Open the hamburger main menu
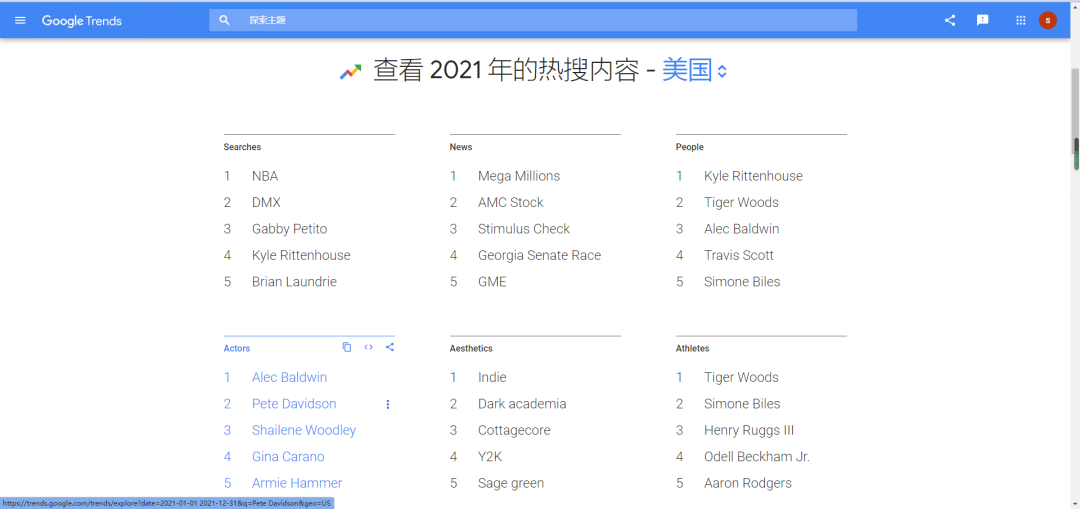 click(x=20, y=20)
